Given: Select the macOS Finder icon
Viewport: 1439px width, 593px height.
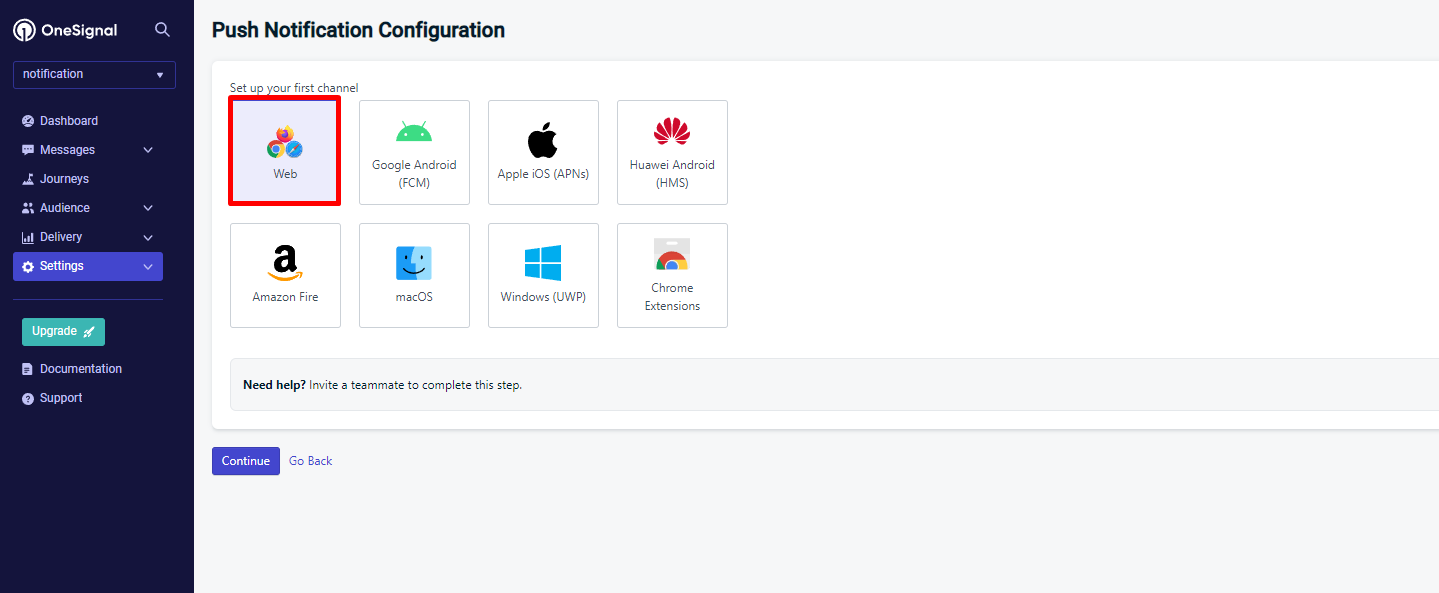Looking at the screenshot, I should pos(414,263).
